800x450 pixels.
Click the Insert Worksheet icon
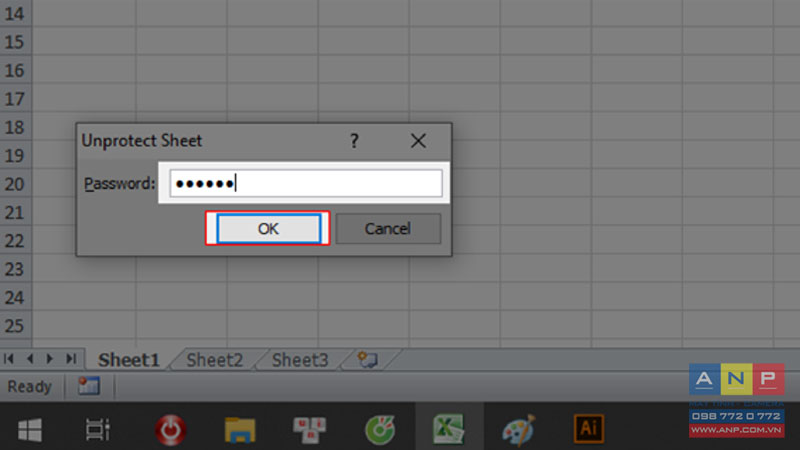point(367,360)
